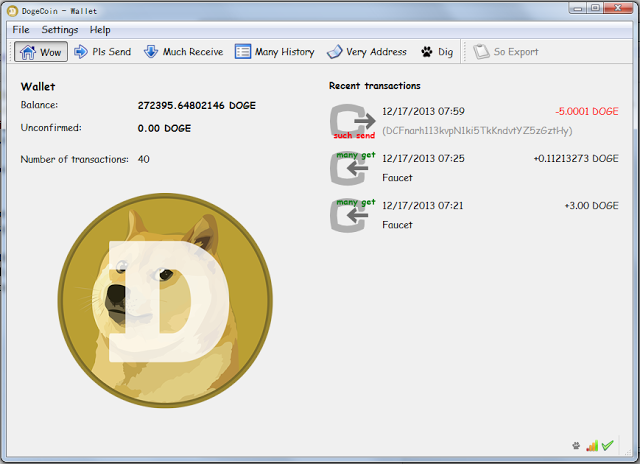This screenshot has width=640, height=464.
Task: Show the Many History transaction list
Action: click(275, 52)
